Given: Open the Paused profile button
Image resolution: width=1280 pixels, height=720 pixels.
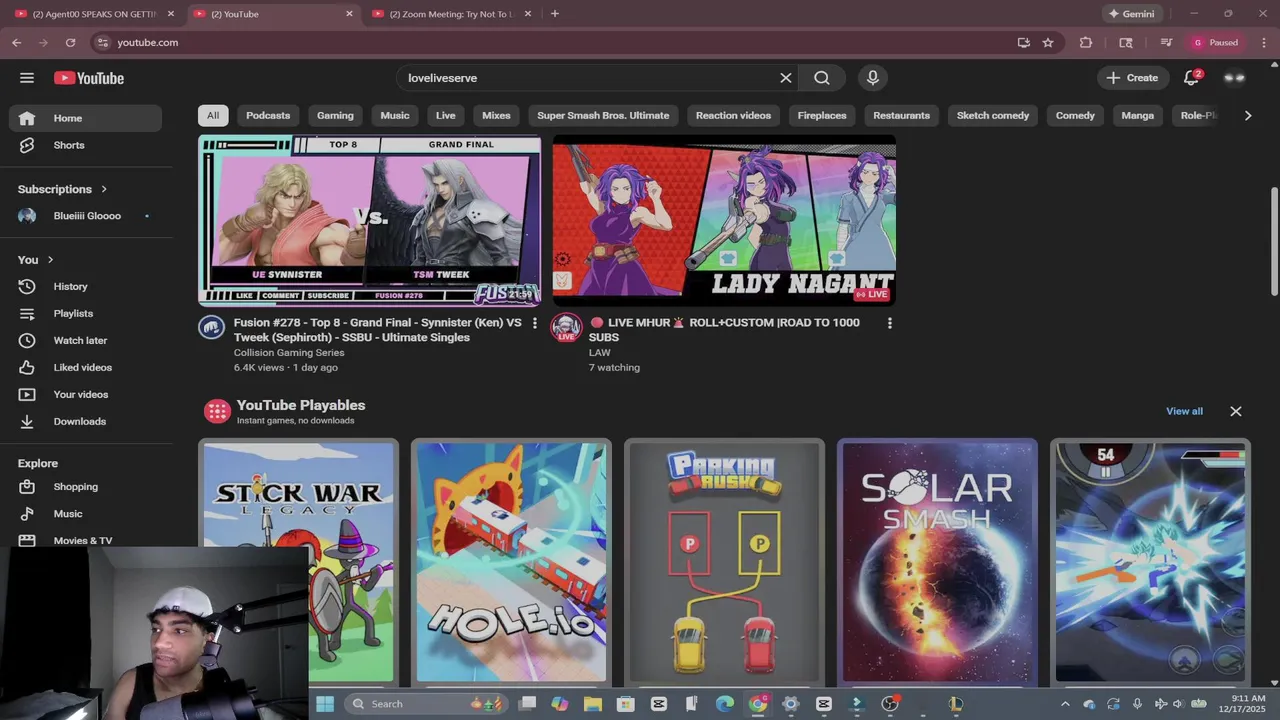Looking at the screenshot, I should tap(1215, 43).
